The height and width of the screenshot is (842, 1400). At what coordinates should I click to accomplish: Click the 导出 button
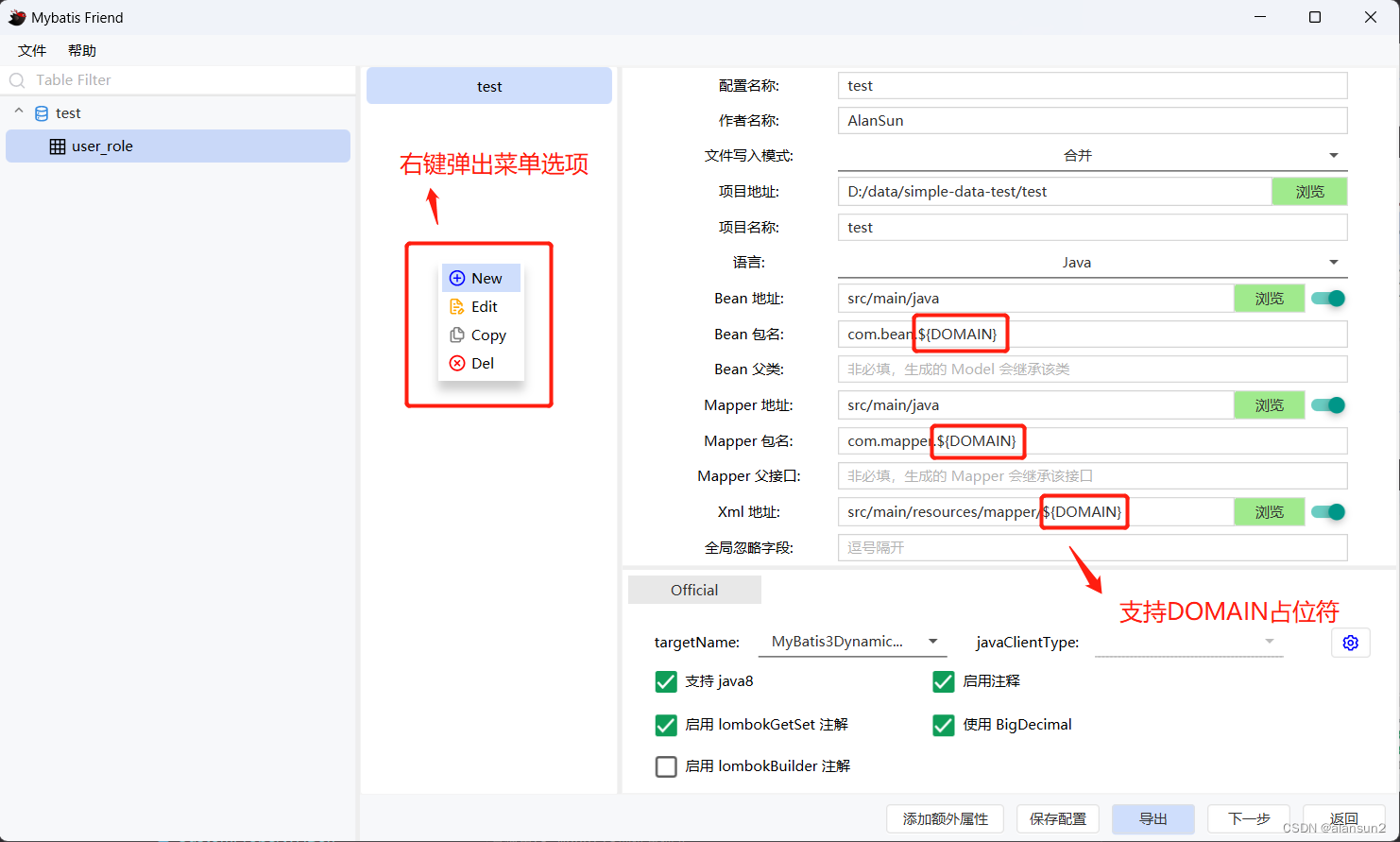[1153, 819]
